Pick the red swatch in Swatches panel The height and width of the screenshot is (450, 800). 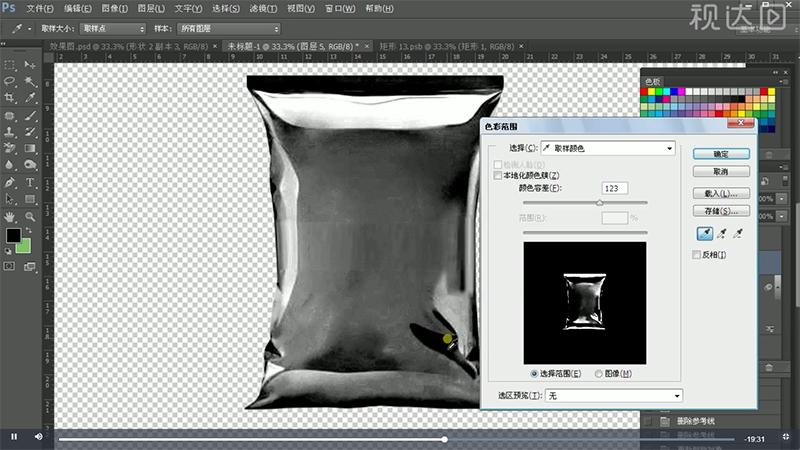[643, 92]
